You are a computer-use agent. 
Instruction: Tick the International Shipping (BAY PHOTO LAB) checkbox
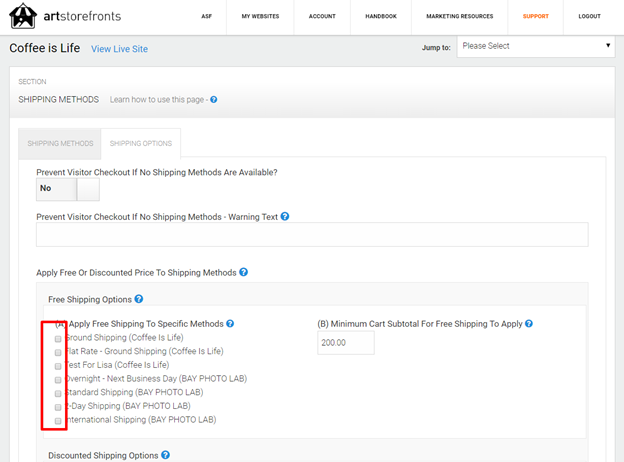pos(58,421)
